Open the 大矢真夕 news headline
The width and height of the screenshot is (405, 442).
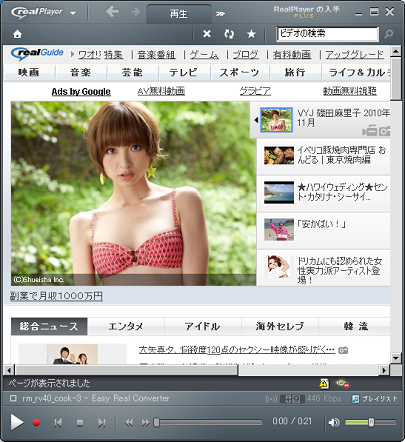(x=237, y=350)
